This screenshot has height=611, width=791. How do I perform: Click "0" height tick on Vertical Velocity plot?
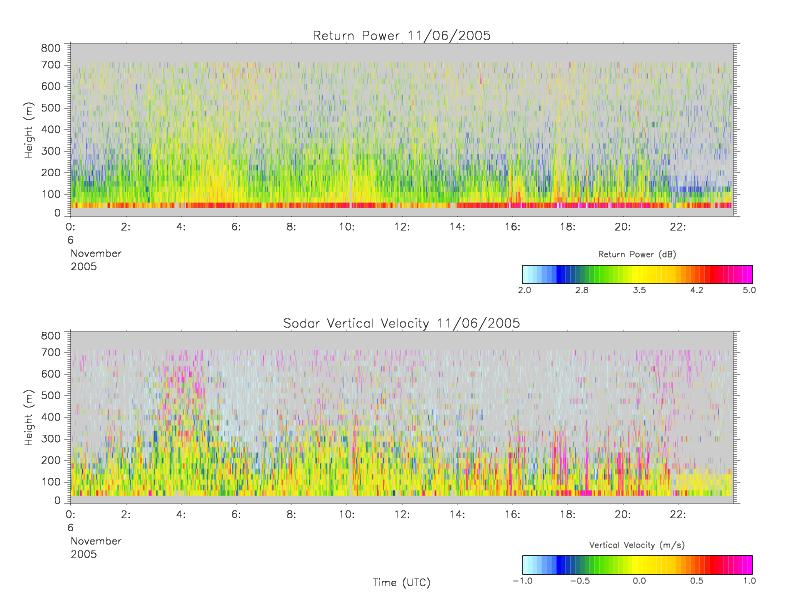click(58, 500)
